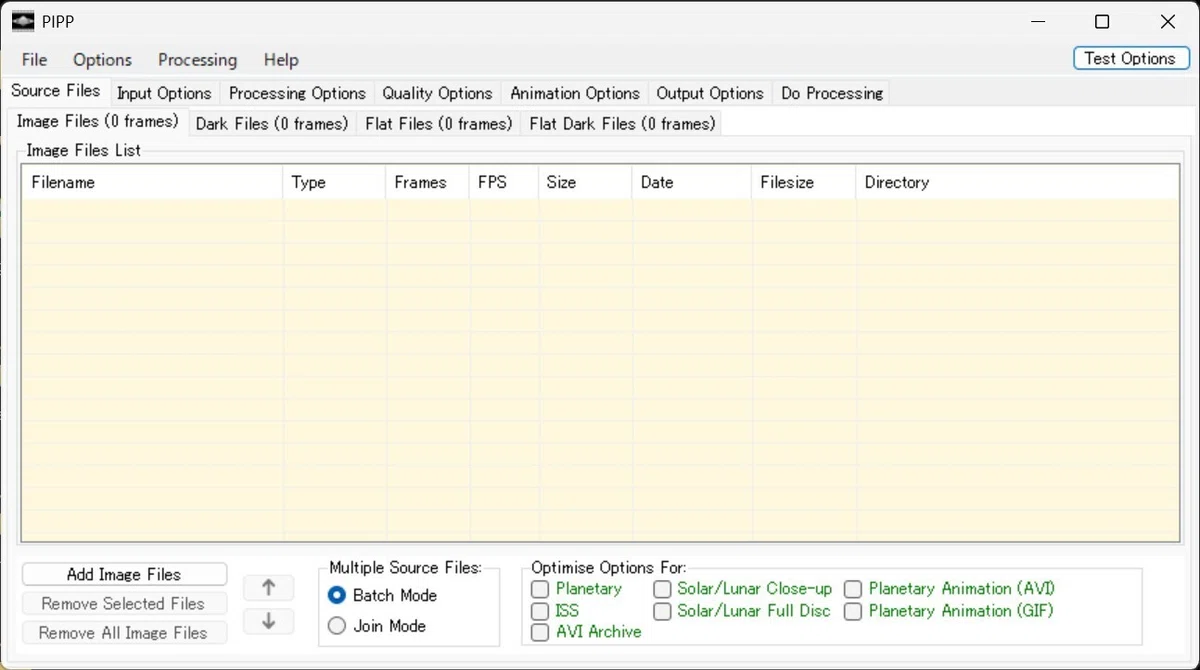Viewport: 1200px width, 670px height.
Task: Switch to the Output Options tab
Action: tap(710, 93)
